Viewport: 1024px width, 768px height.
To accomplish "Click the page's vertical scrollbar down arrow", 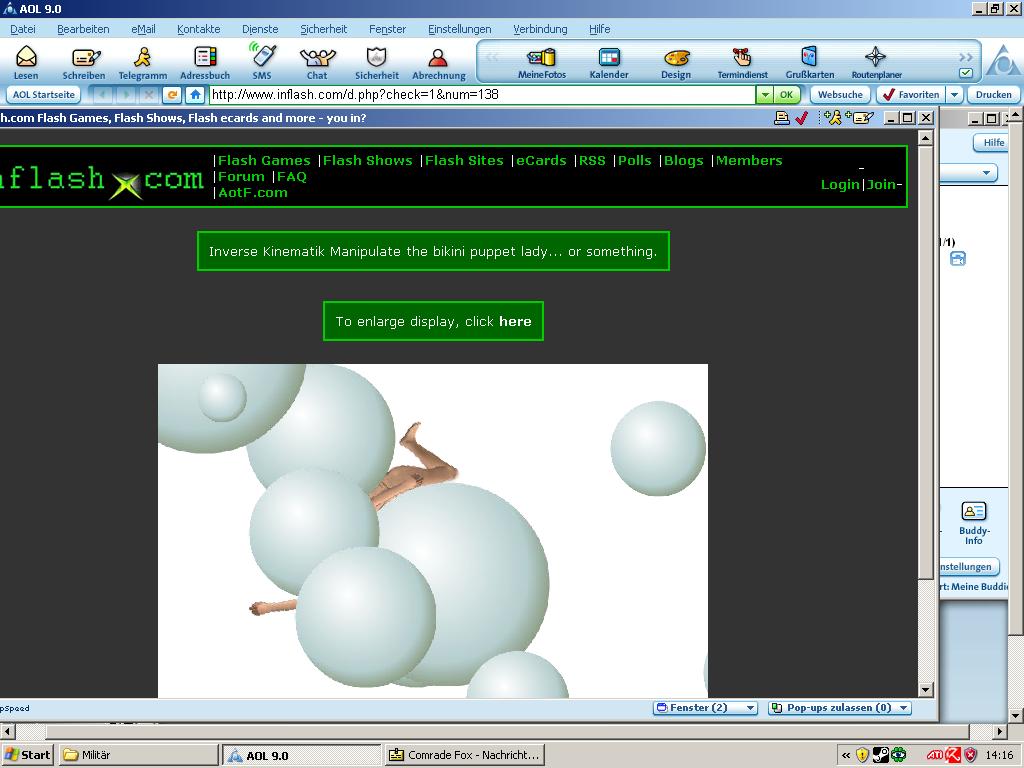I will pos(925,689).
